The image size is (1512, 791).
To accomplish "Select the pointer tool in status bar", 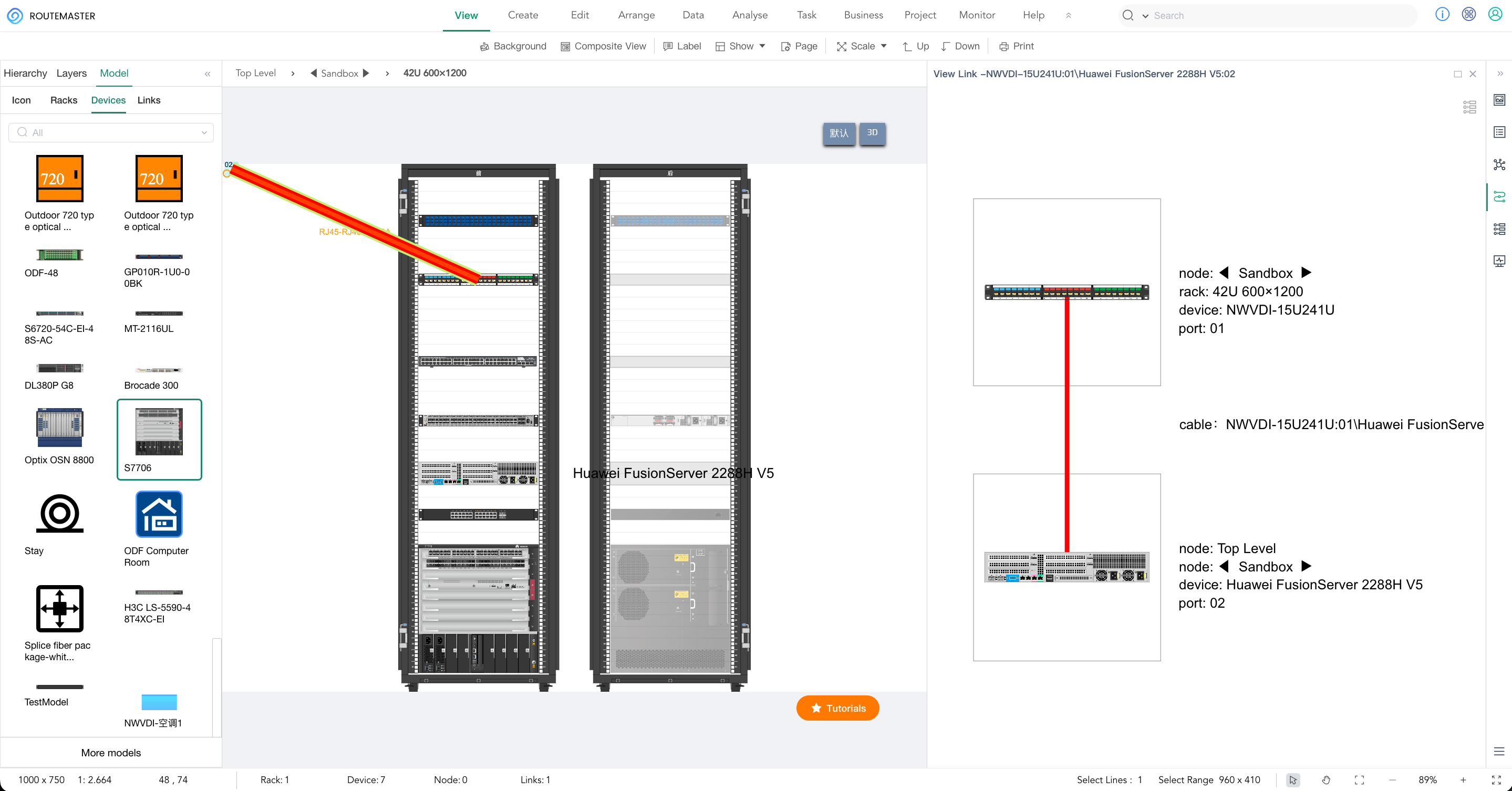I will point(1292,780).
